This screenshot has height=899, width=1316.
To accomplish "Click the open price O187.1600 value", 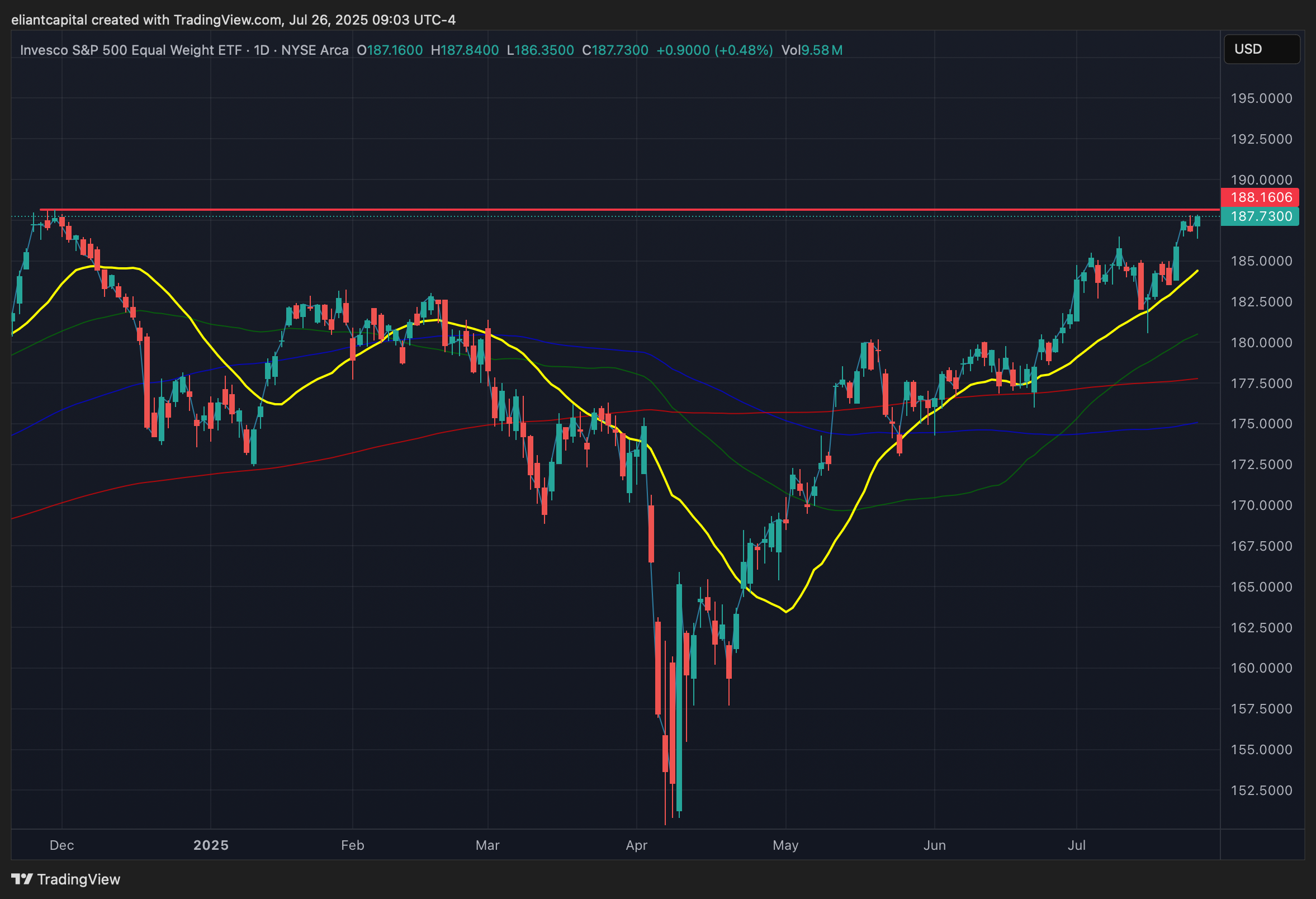I will pos(390,50).
